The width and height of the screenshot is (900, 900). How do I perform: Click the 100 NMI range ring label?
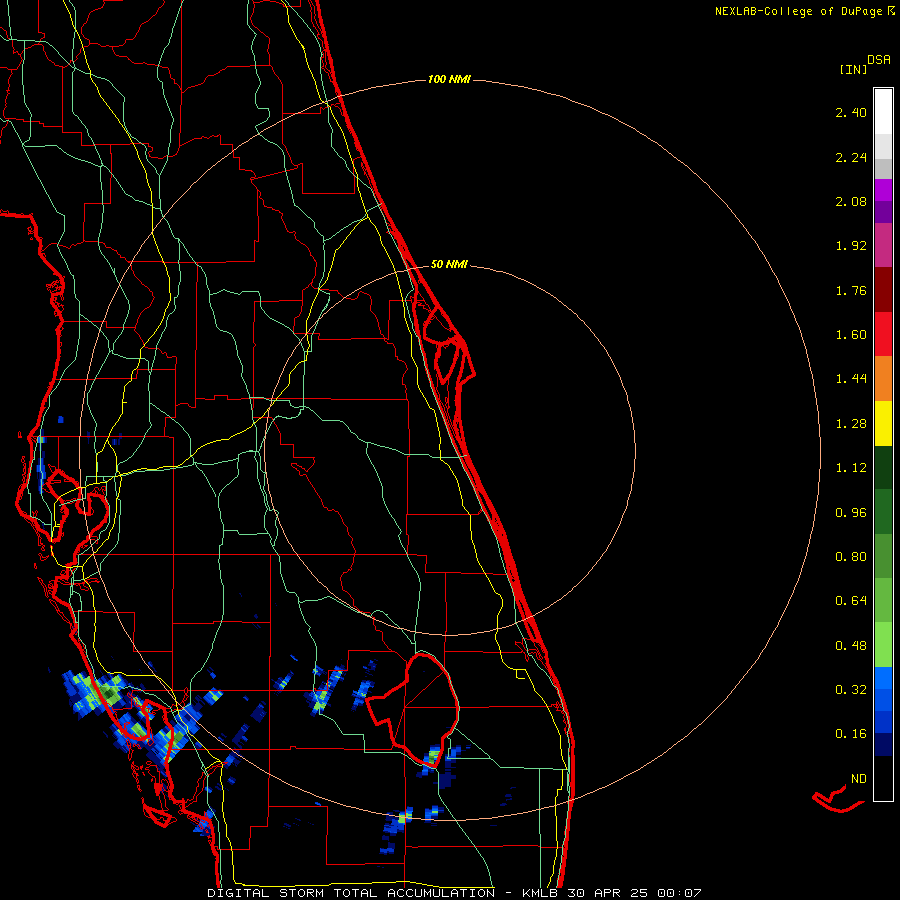point(449,79)
